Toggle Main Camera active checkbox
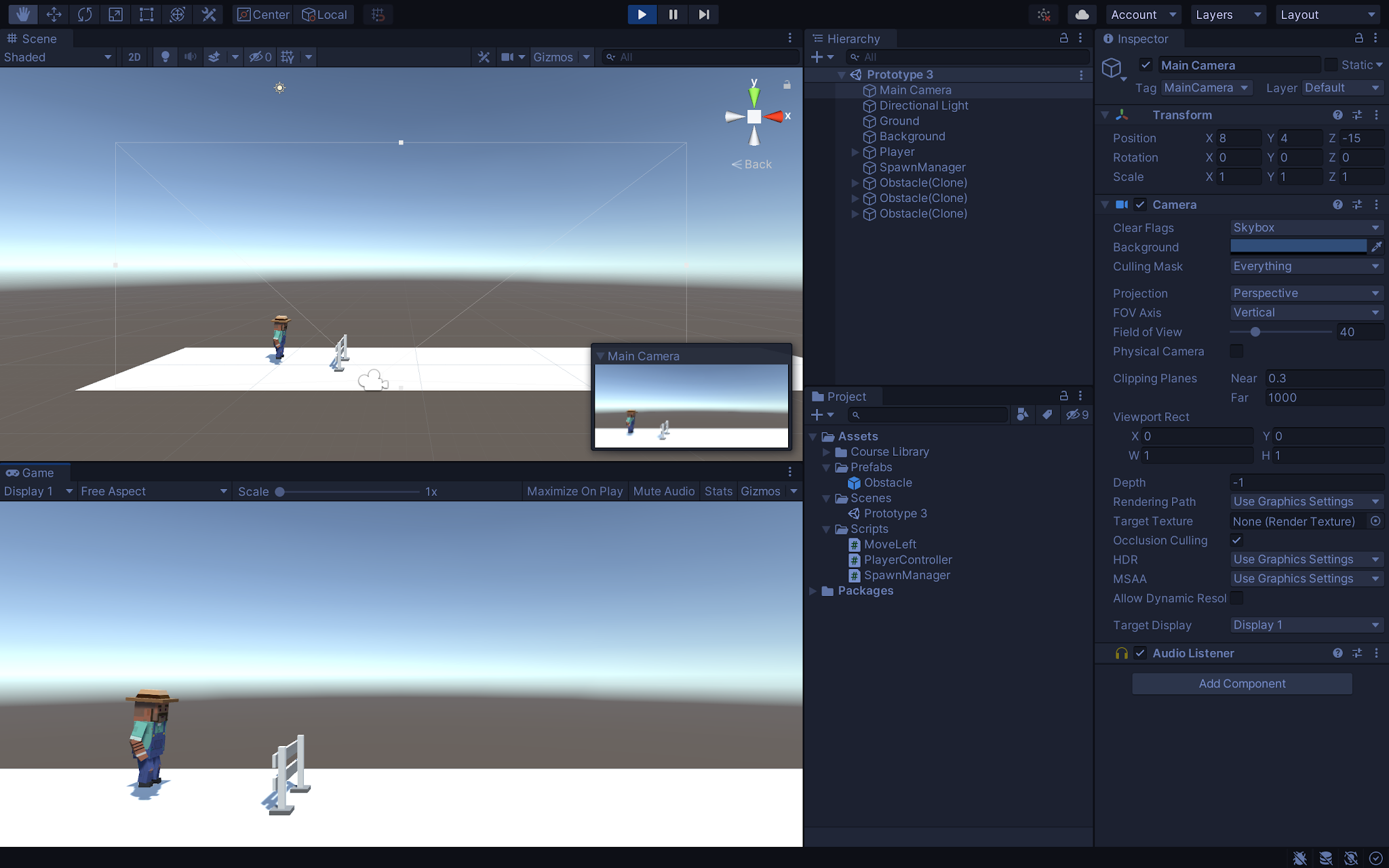Viewport: 1389px width, 868px height. pyautogui.click(x=1146, y=65)
